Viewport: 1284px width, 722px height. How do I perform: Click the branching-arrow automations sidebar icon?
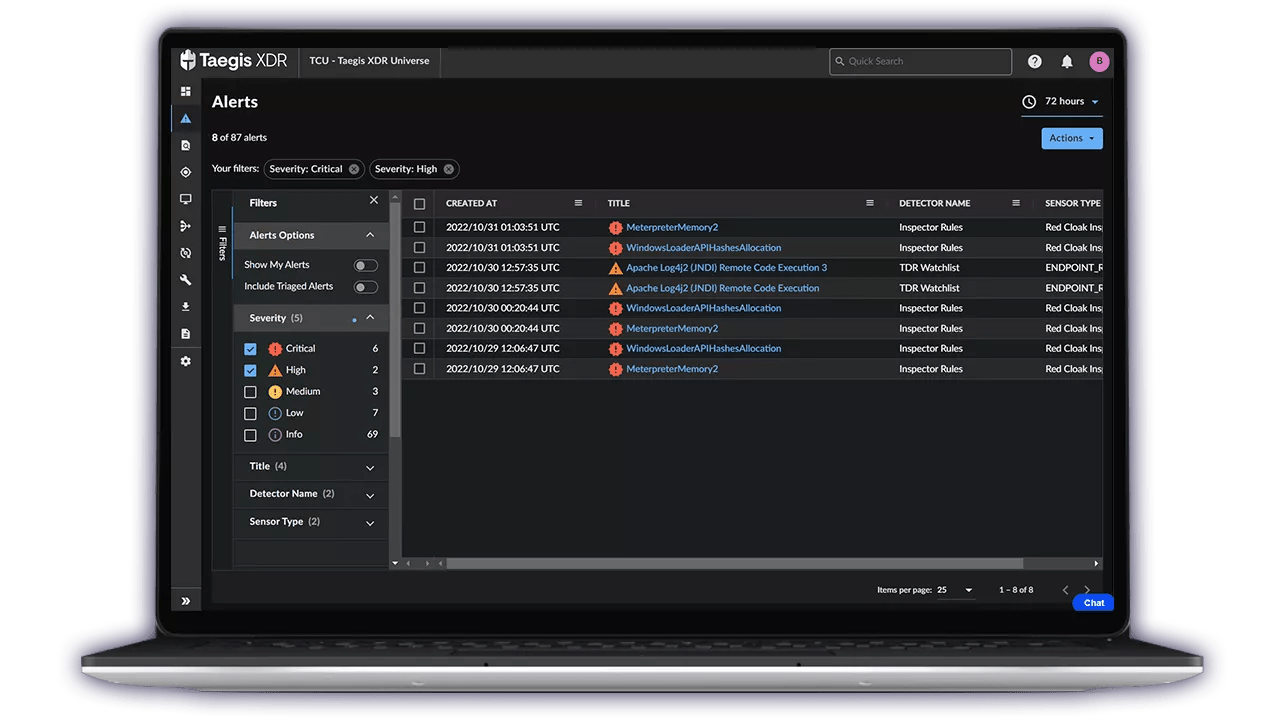point(185,226)
